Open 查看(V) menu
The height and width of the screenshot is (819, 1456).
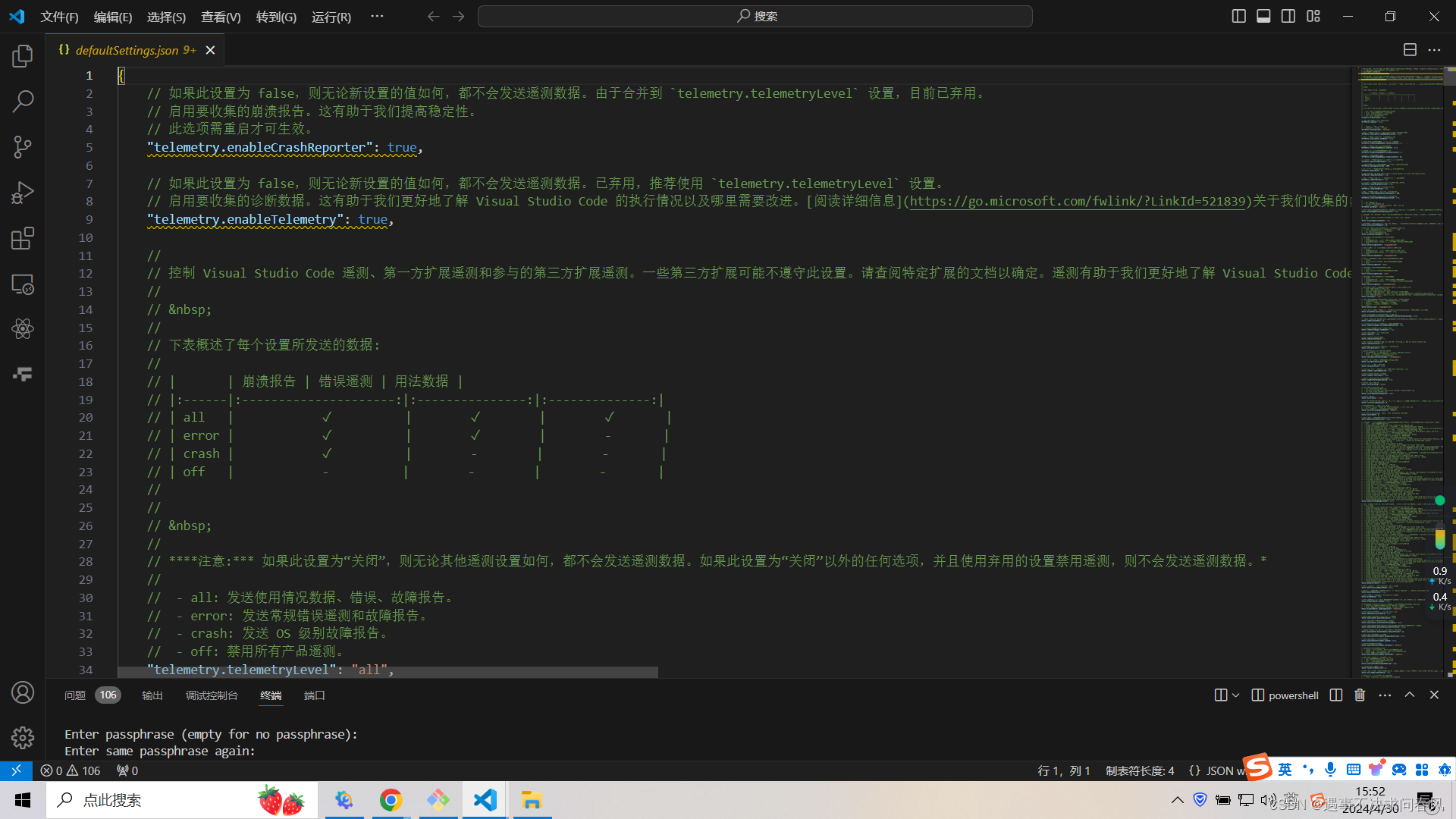click(x=221, y=17)
